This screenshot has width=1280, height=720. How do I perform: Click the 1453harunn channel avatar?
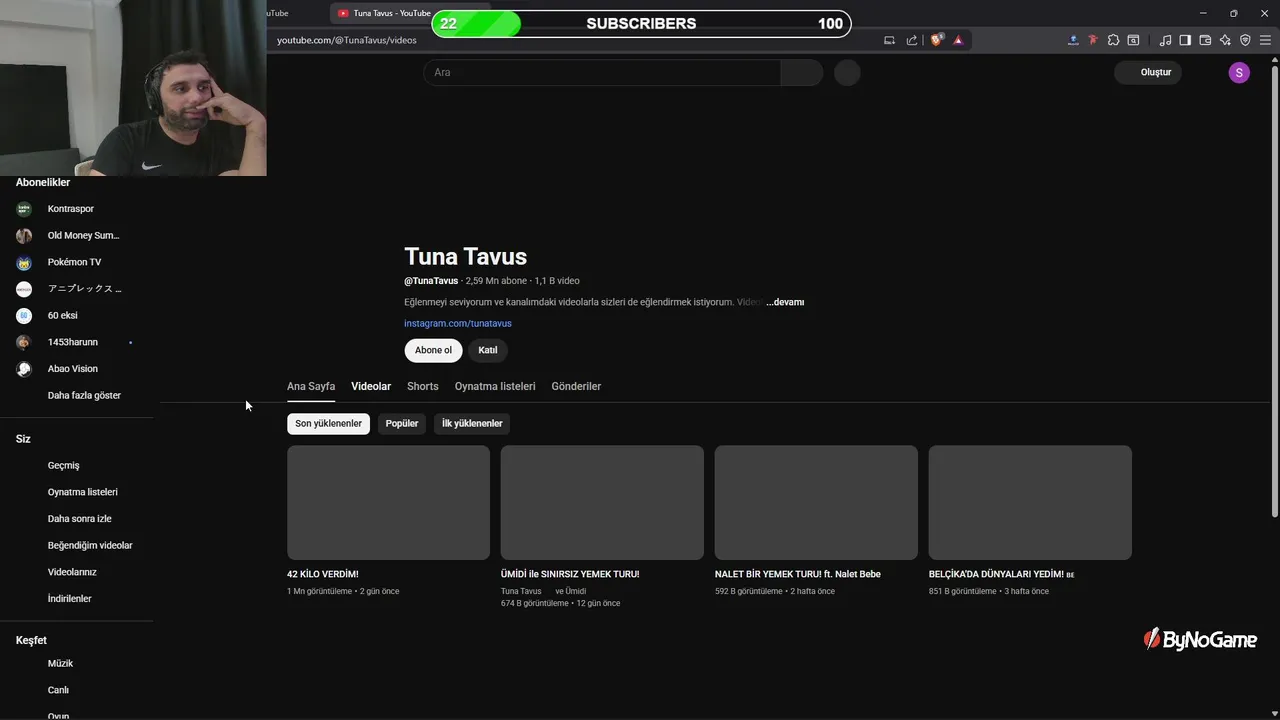point(24,342)
